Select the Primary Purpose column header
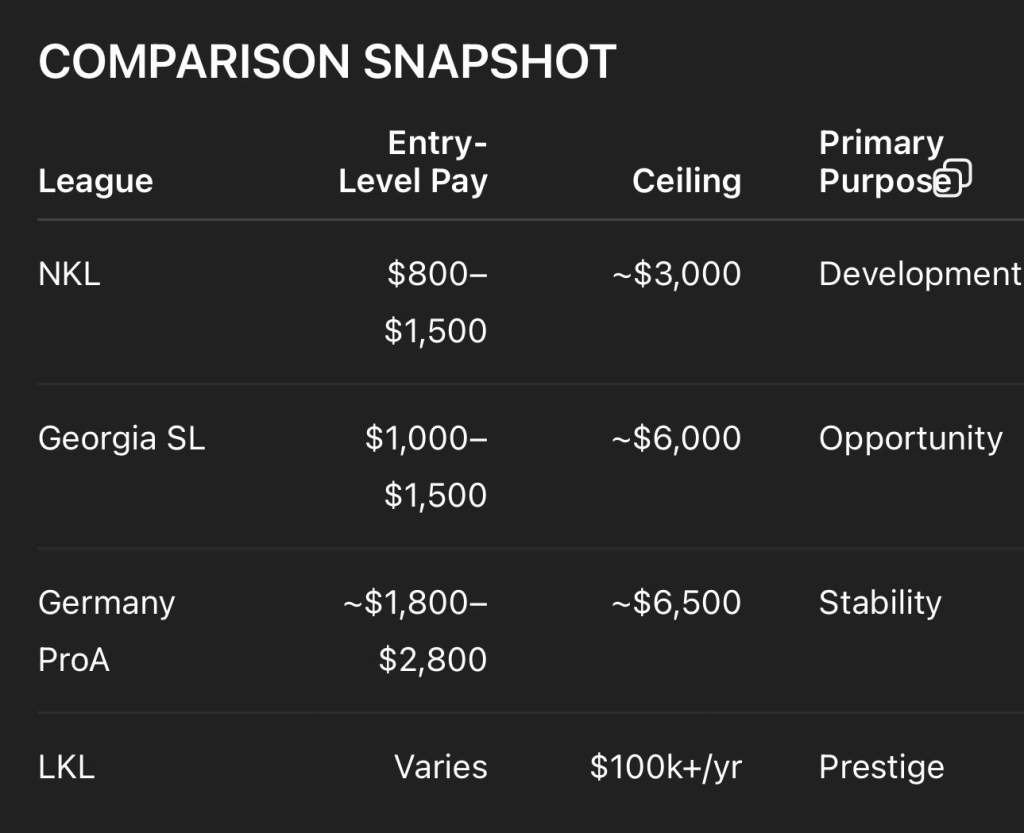Screen dimensions: 1024x833 (880, 162)
